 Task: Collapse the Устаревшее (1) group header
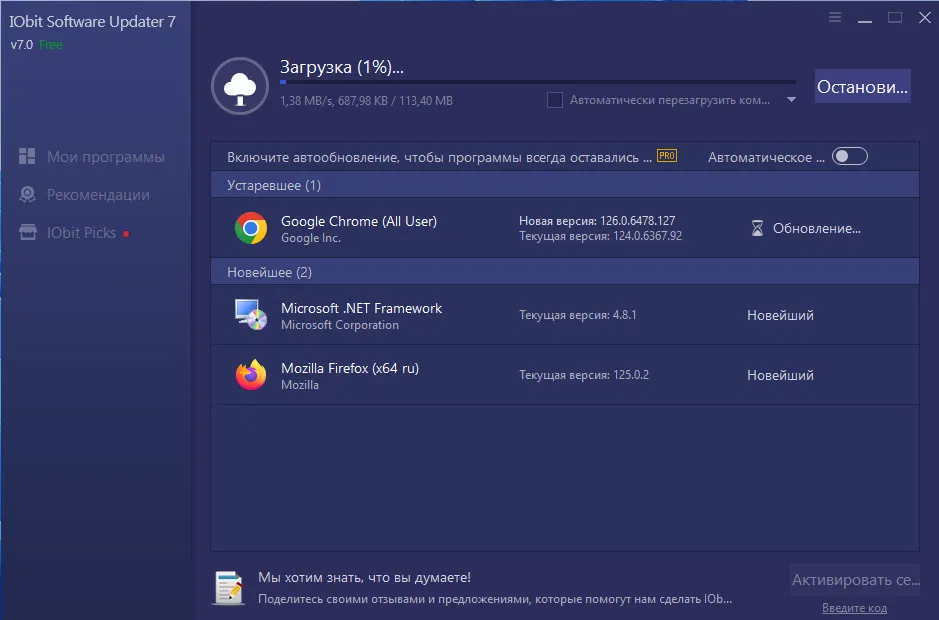click(x=565, y=185)
